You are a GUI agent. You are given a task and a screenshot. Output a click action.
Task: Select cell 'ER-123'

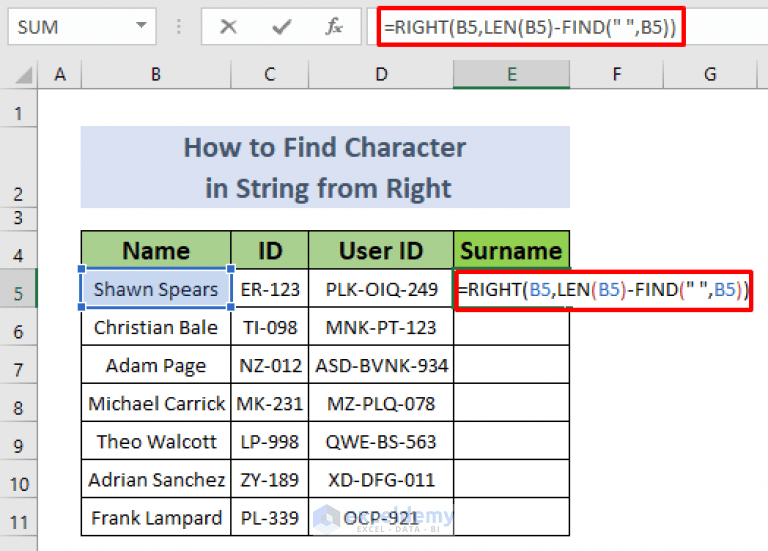[269, 288]
